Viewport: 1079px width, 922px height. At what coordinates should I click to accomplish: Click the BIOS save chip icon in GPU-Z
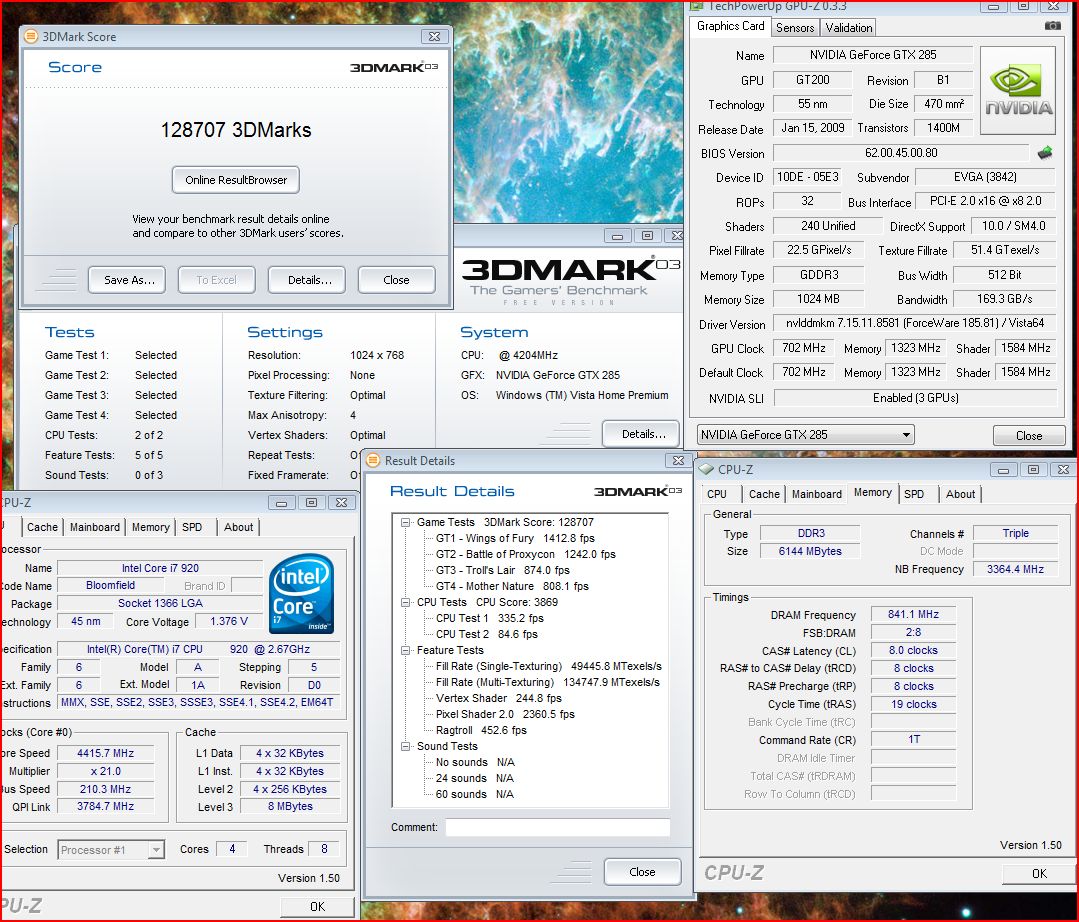pyautogui.click(x=1045, y=153)
